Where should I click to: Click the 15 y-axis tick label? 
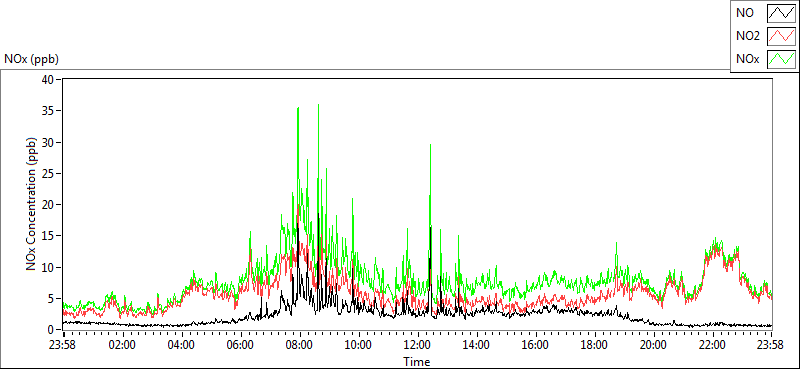pos(48,236)
